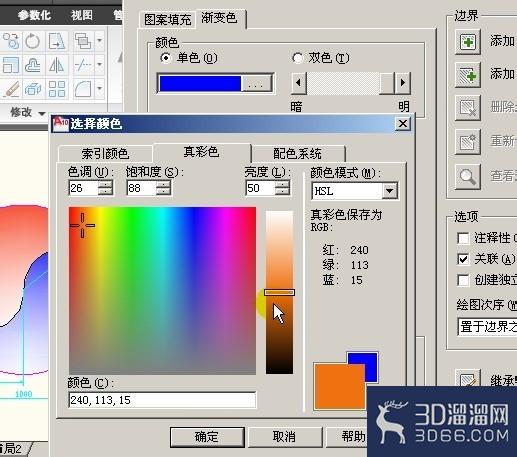Open the Draw order dropdown
517x457 pixels.
point(488,327)
